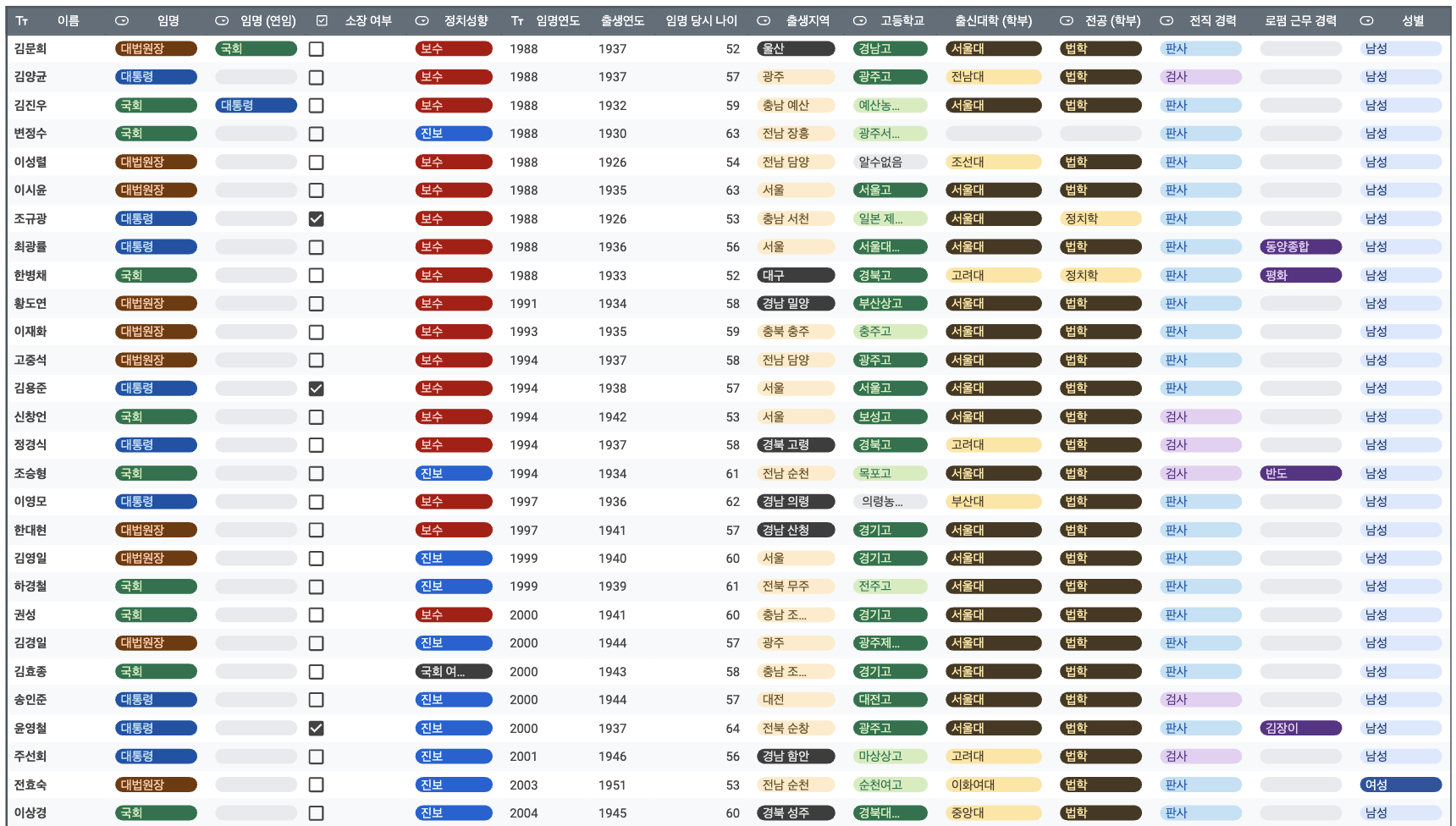The height and width of the screenshot is (826, 1456).
Task: Open the 진보 tag in 변정수's row
Action: (454, 134)
